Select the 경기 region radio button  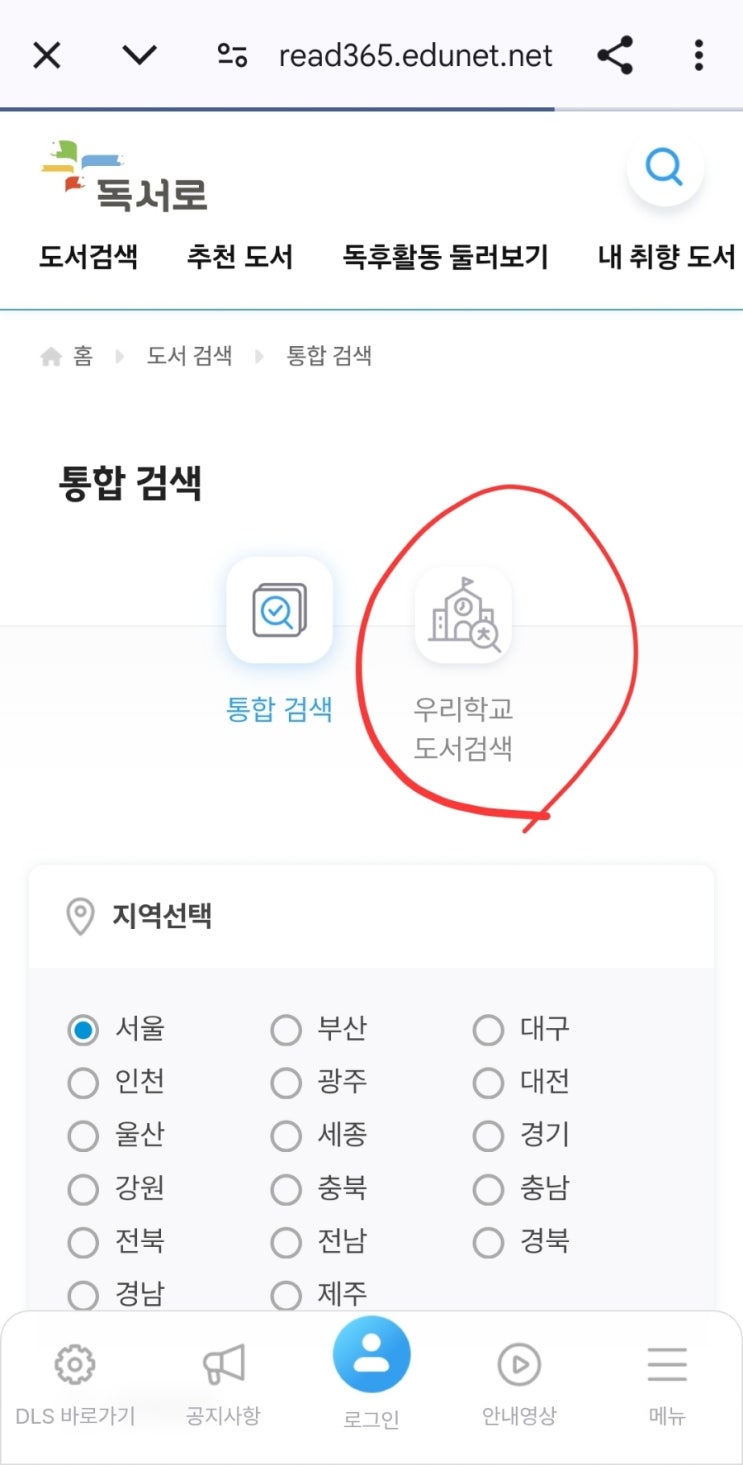(x=488, y=1136)
